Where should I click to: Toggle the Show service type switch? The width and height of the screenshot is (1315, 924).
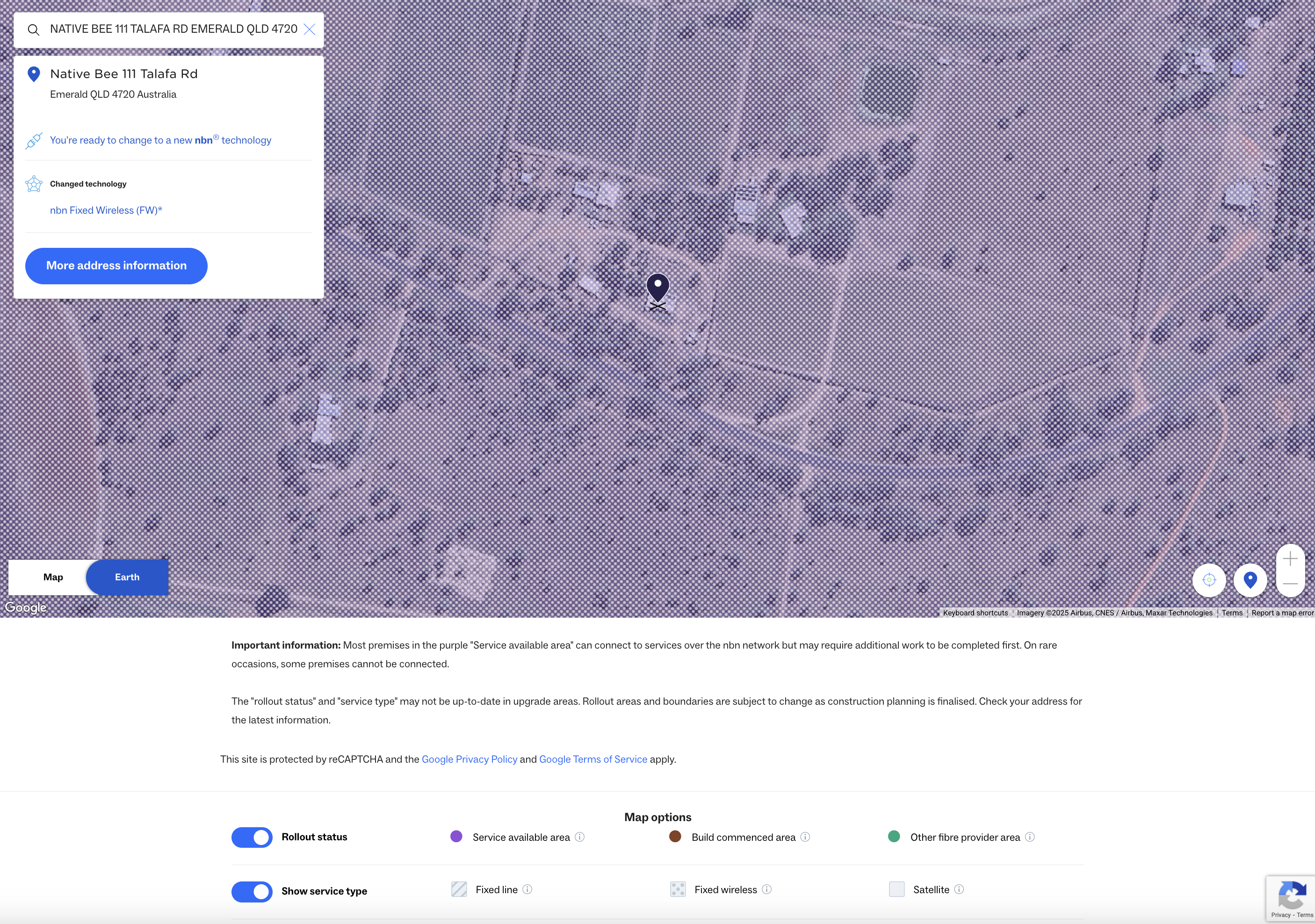pyautogui.click(x=252, y=891)
